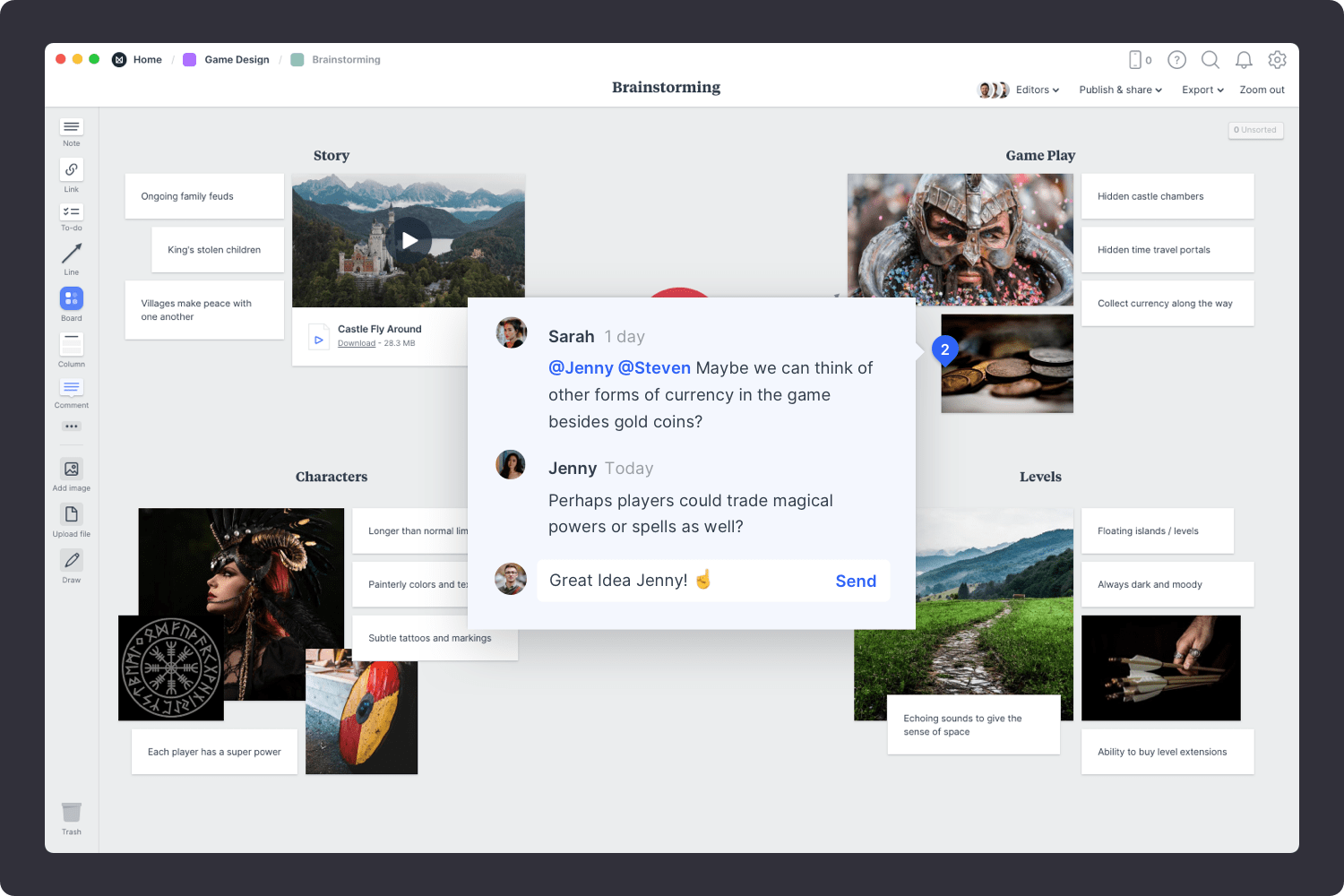Send the reply to Jenny

click(x=855, y=581)
